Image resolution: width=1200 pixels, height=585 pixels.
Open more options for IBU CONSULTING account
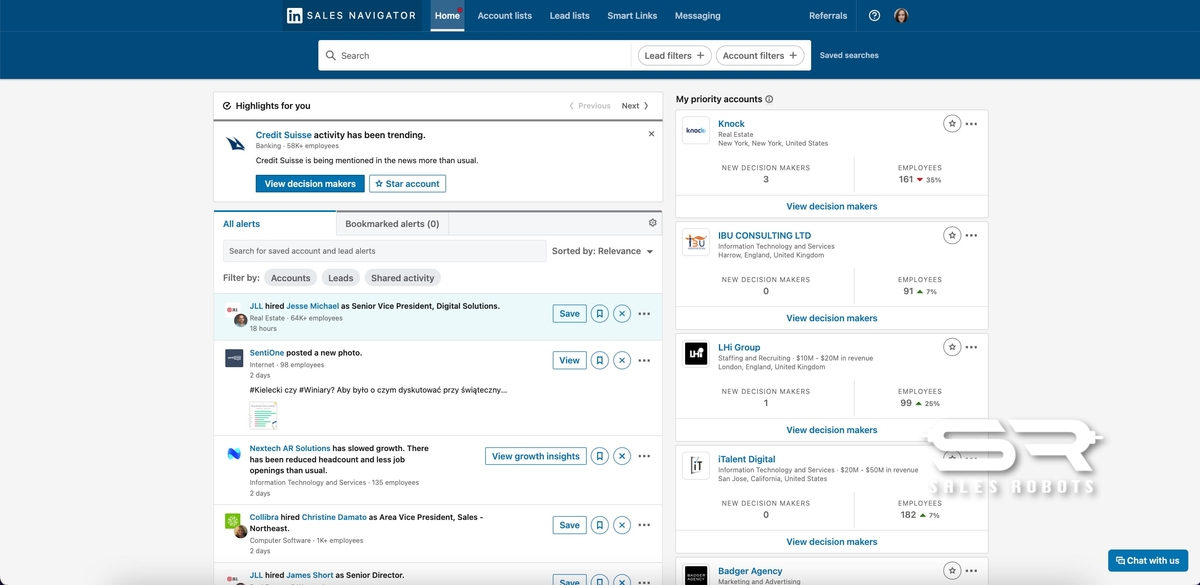(x=971, y=235)
